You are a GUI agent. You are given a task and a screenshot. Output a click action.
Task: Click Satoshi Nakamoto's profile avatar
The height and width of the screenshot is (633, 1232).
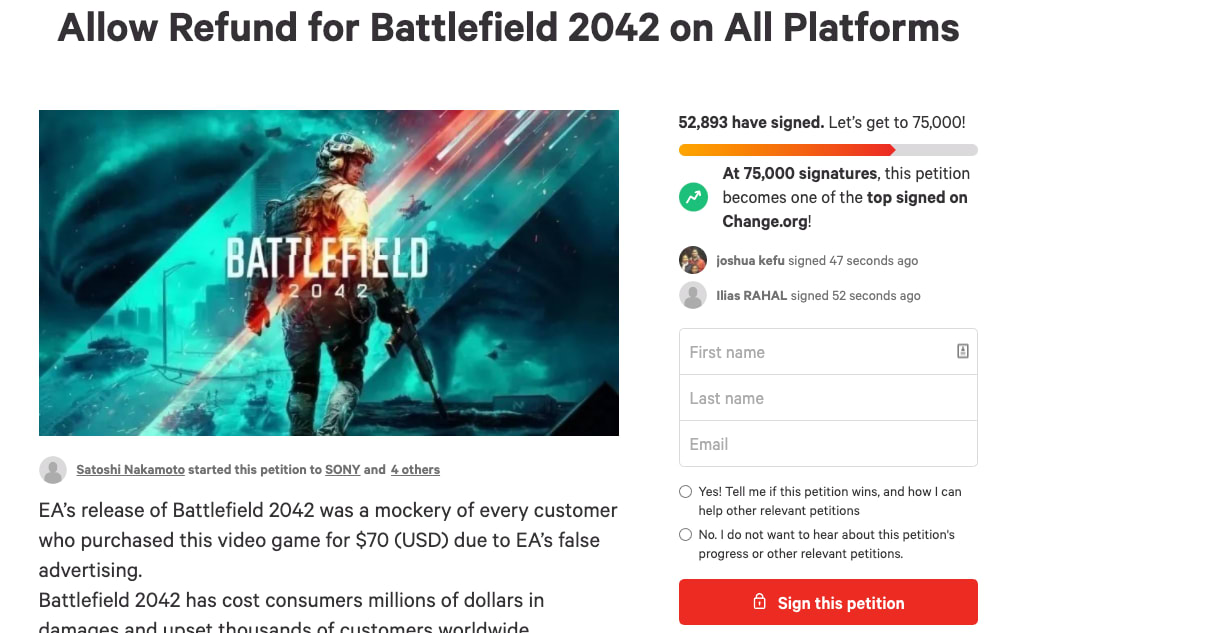pos(53,470)
